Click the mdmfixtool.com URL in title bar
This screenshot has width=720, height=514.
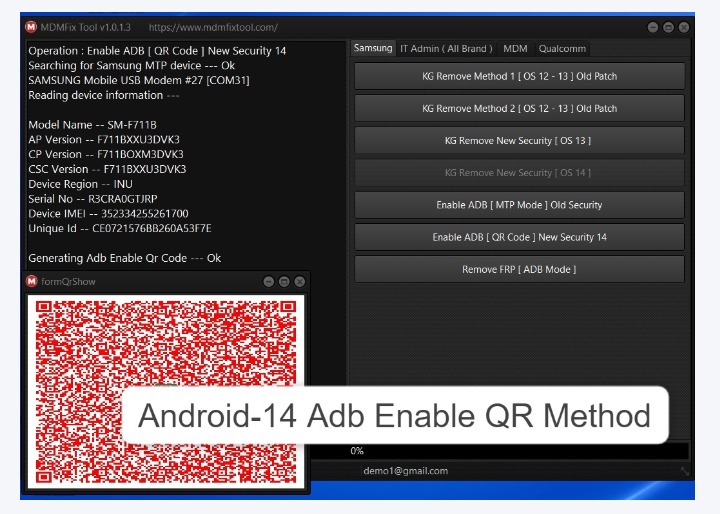213,27
